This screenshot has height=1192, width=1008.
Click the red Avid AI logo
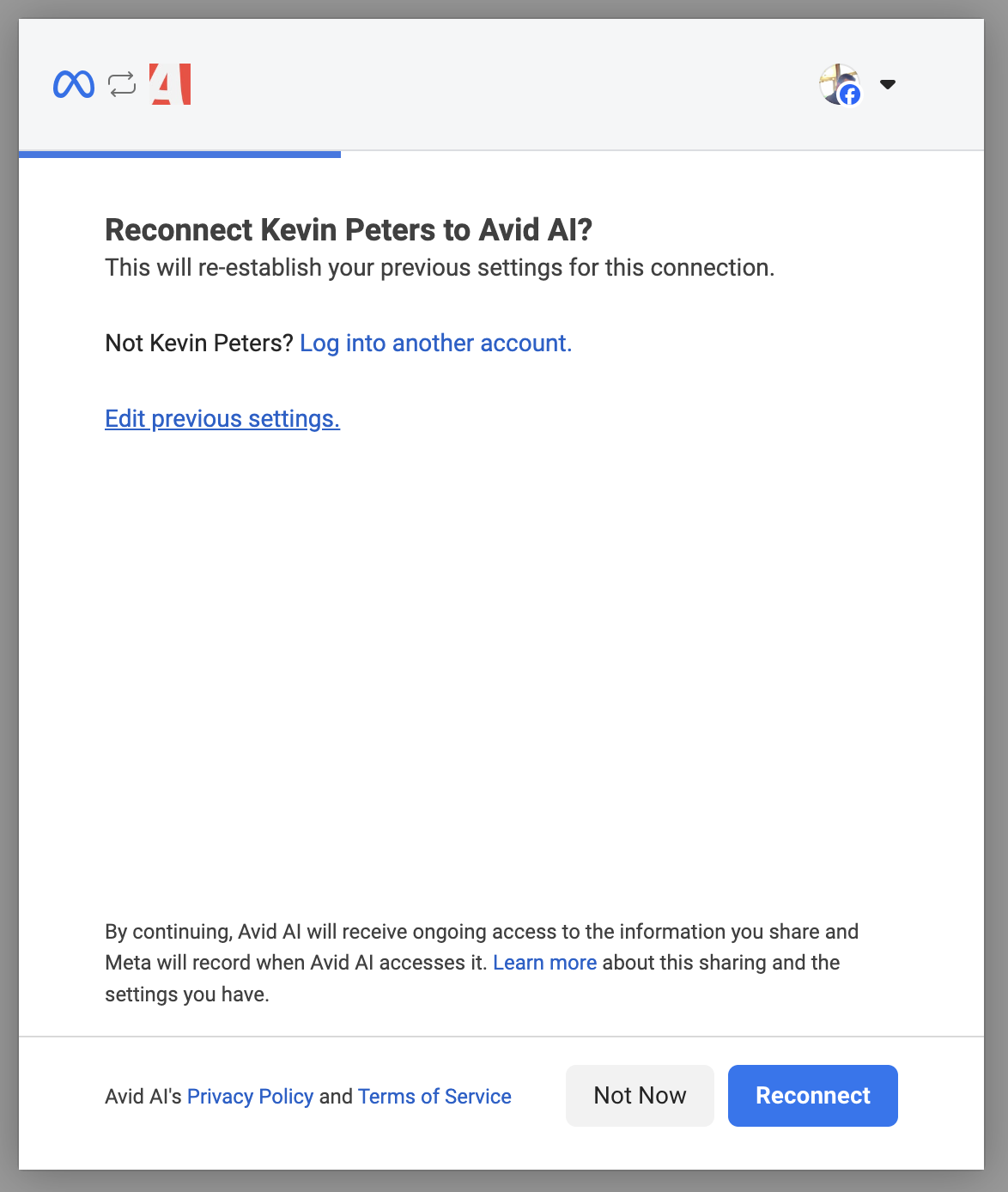point(170,84)
